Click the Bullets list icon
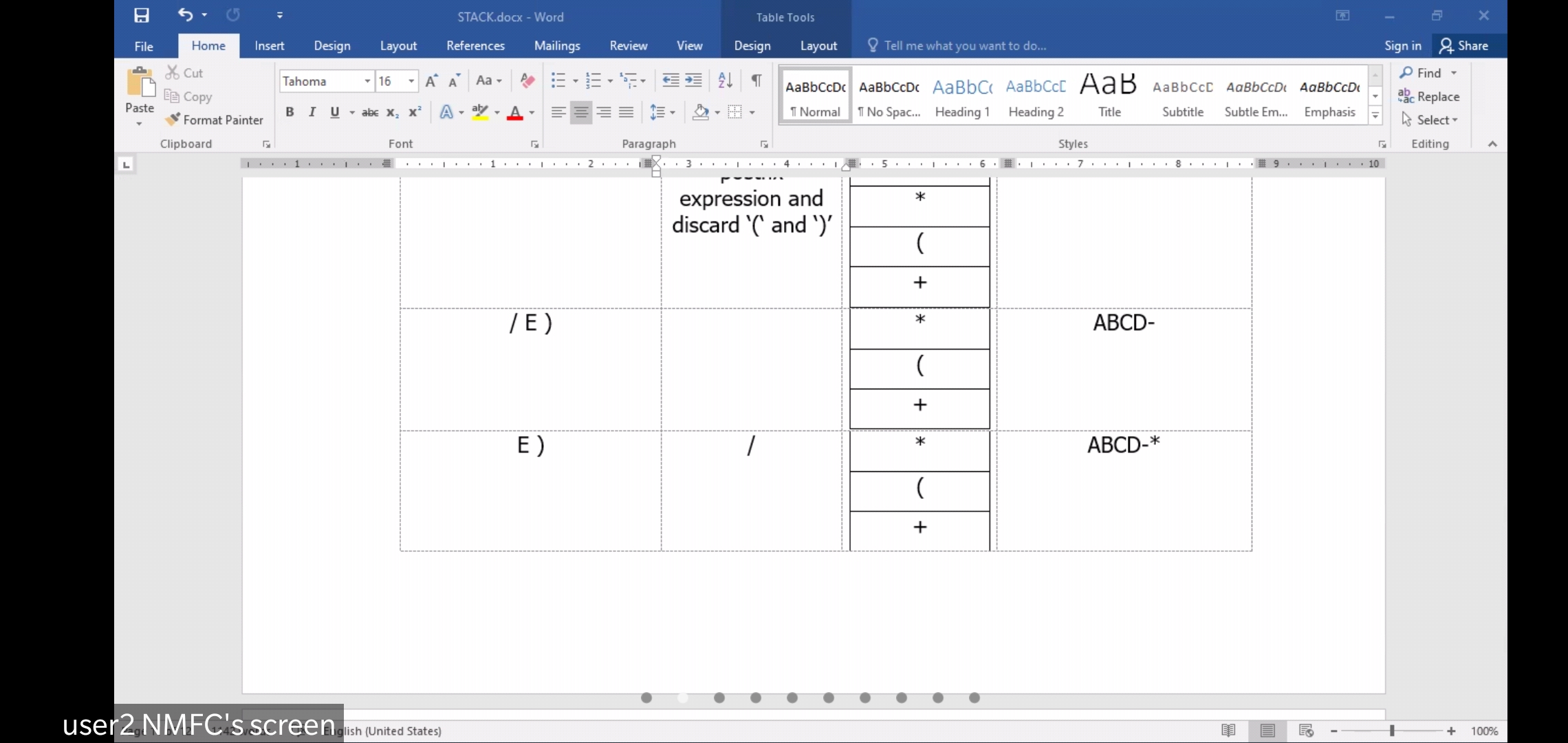The height and width of the screenshot is (743, 1568). point(558,80)
